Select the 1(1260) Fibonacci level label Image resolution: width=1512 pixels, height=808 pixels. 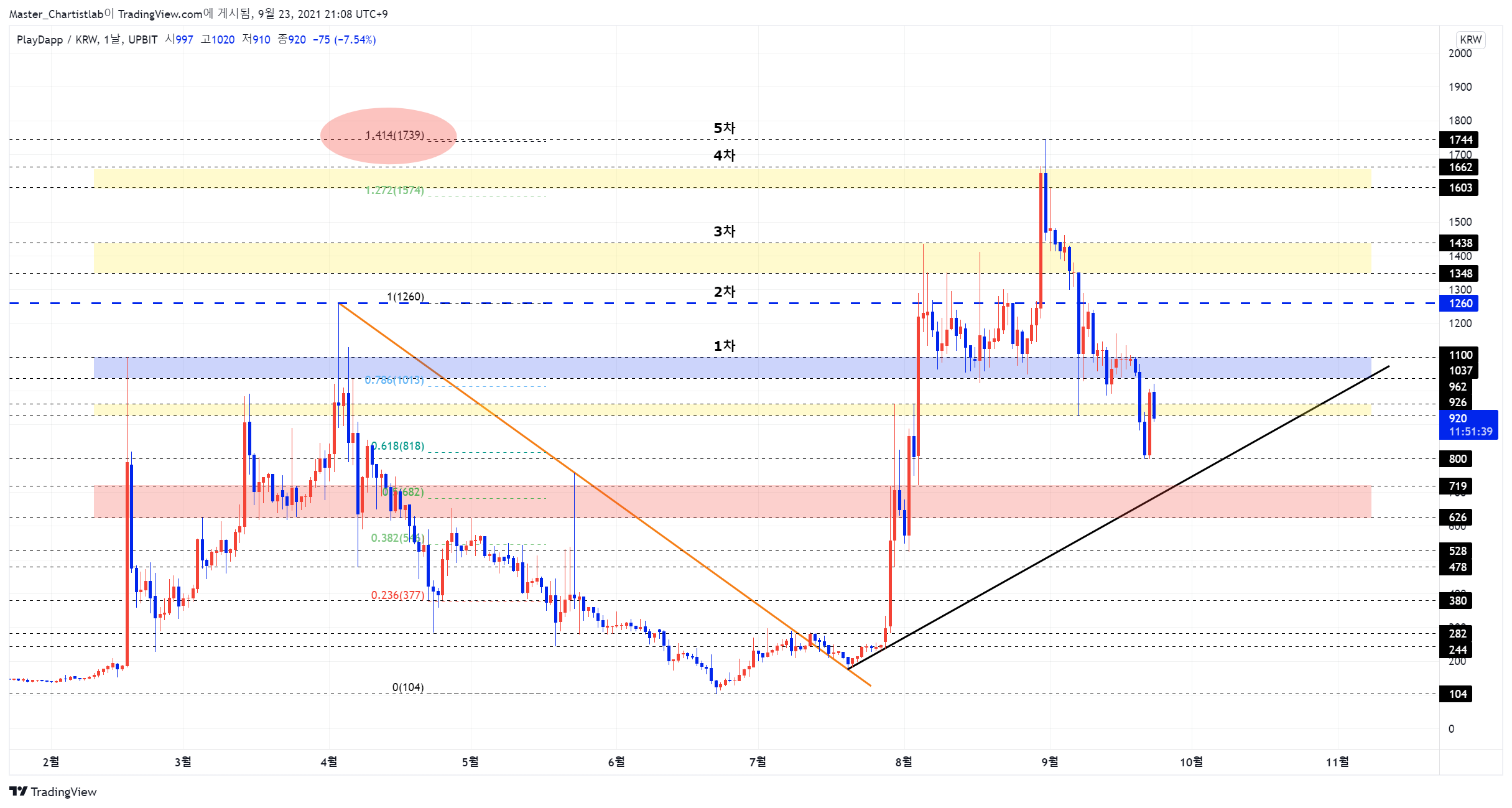coord(406,297)
